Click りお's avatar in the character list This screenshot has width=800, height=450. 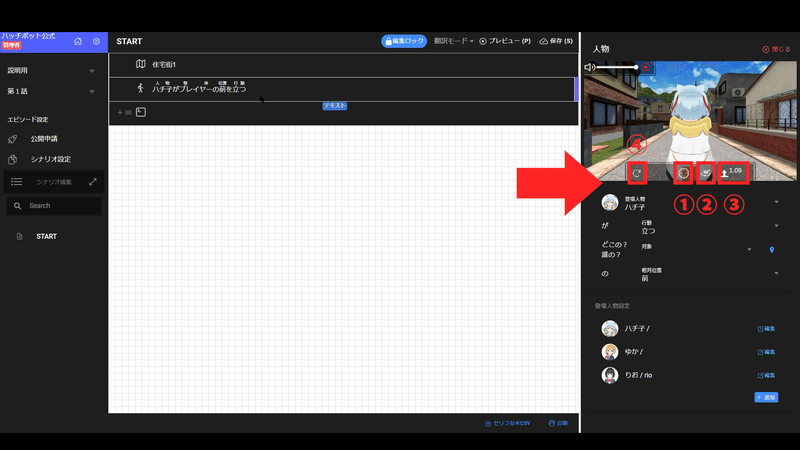coord(610,375)
